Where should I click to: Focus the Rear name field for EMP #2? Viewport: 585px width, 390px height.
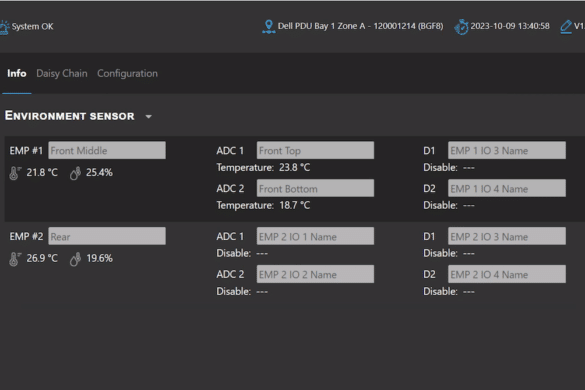coord(107,236)
